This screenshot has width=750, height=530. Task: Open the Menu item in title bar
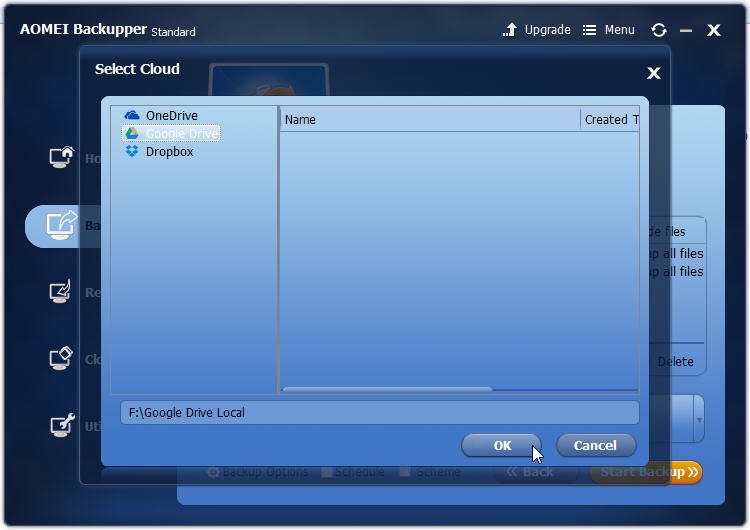pyautogui.click(x=619, y=30)
